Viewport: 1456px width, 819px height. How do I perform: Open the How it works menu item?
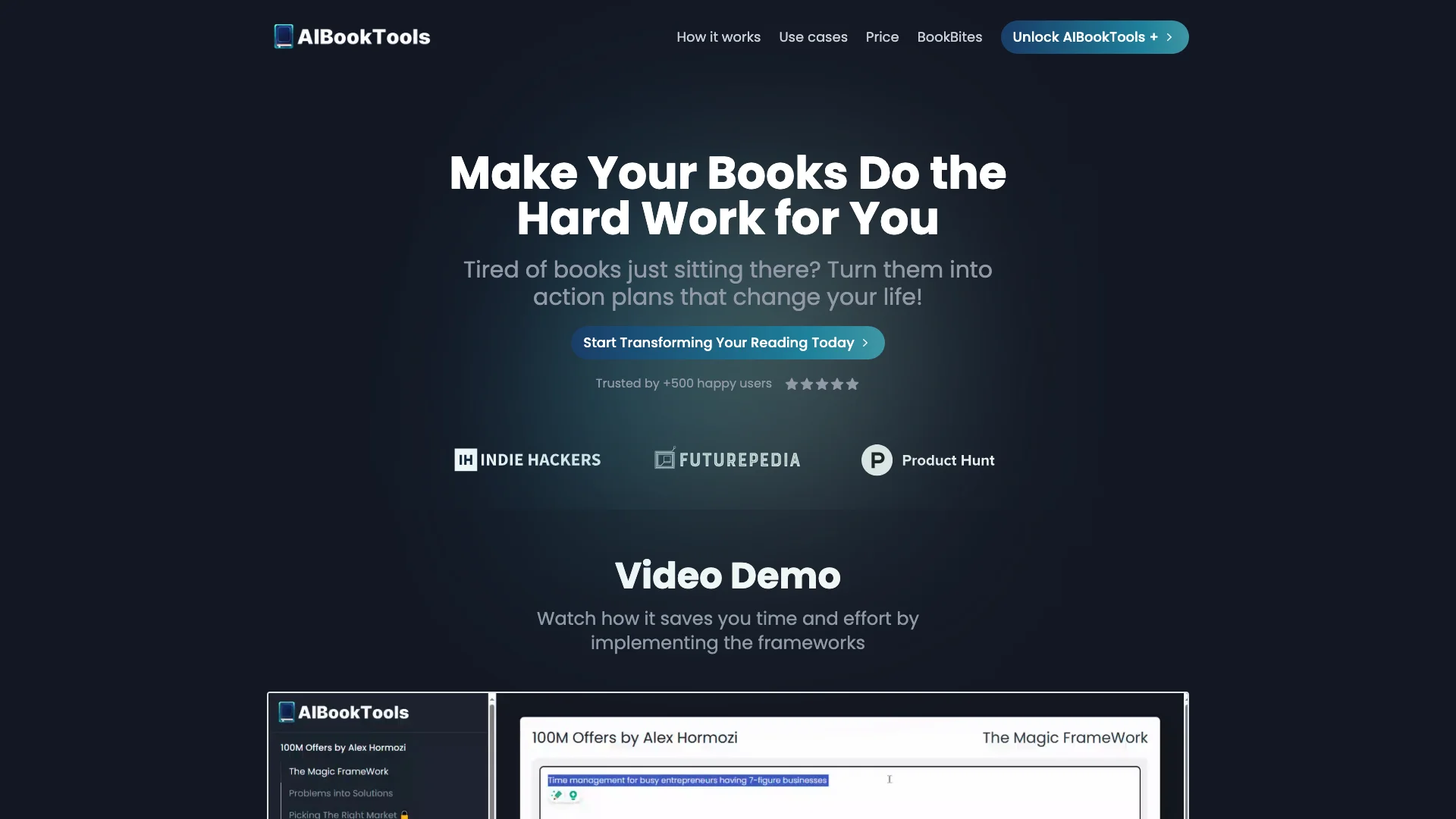[x=717, y=37]
